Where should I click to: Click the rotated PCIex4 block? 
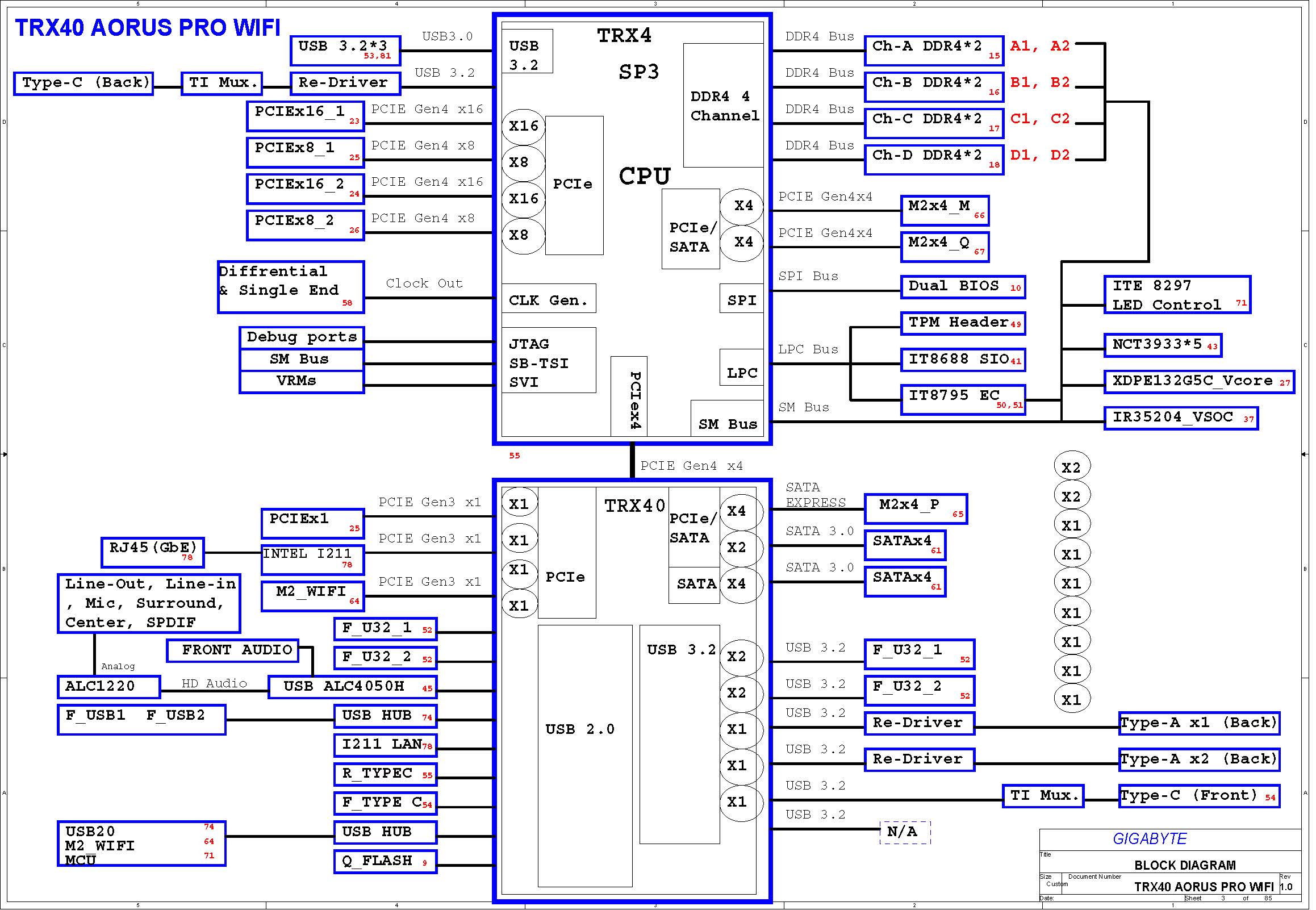pyautogui.click(x=629, y=397)
